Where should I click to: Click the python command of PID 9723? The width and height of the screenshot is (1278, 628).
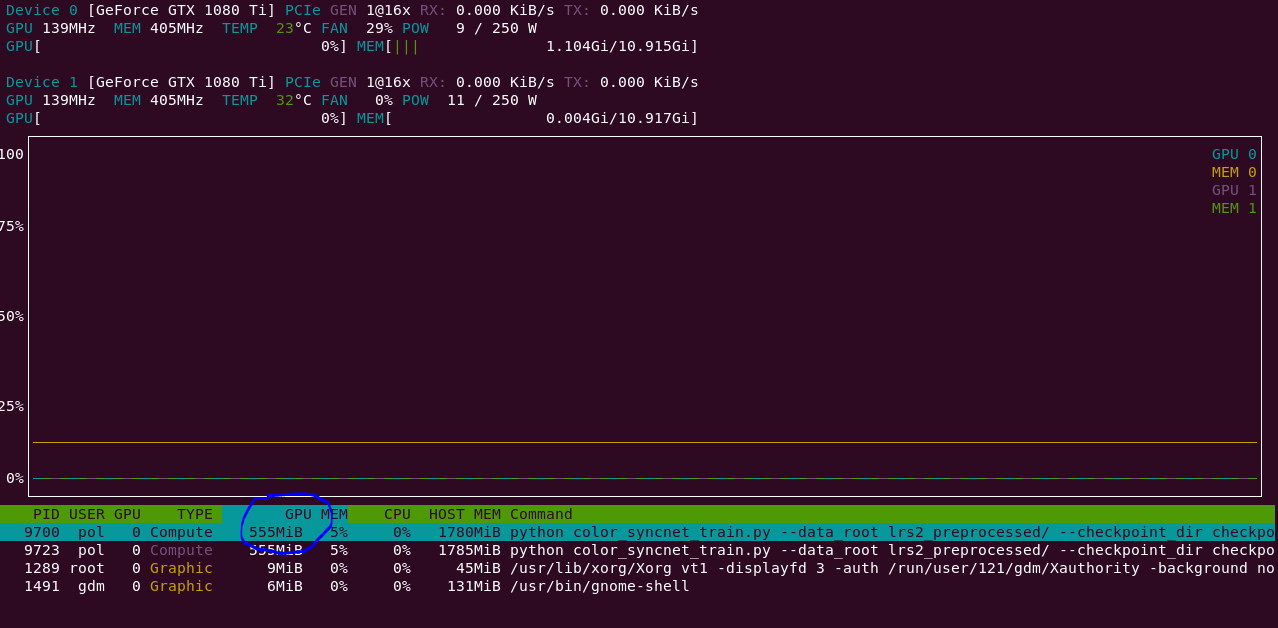pyautogui.click(x=892, y=550)
